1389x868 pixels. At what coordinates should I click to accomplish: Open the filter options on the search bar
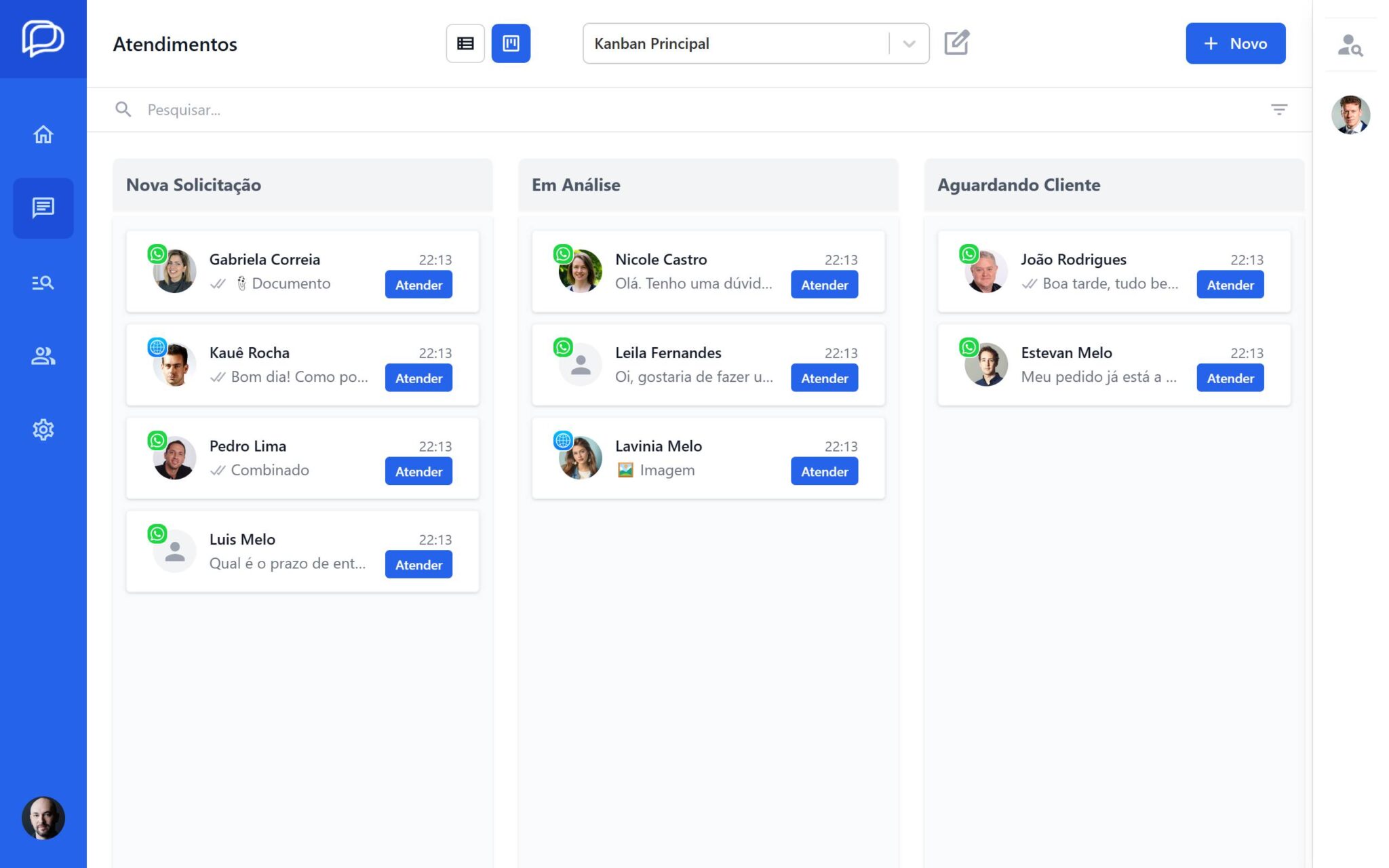pos(1280,109)
